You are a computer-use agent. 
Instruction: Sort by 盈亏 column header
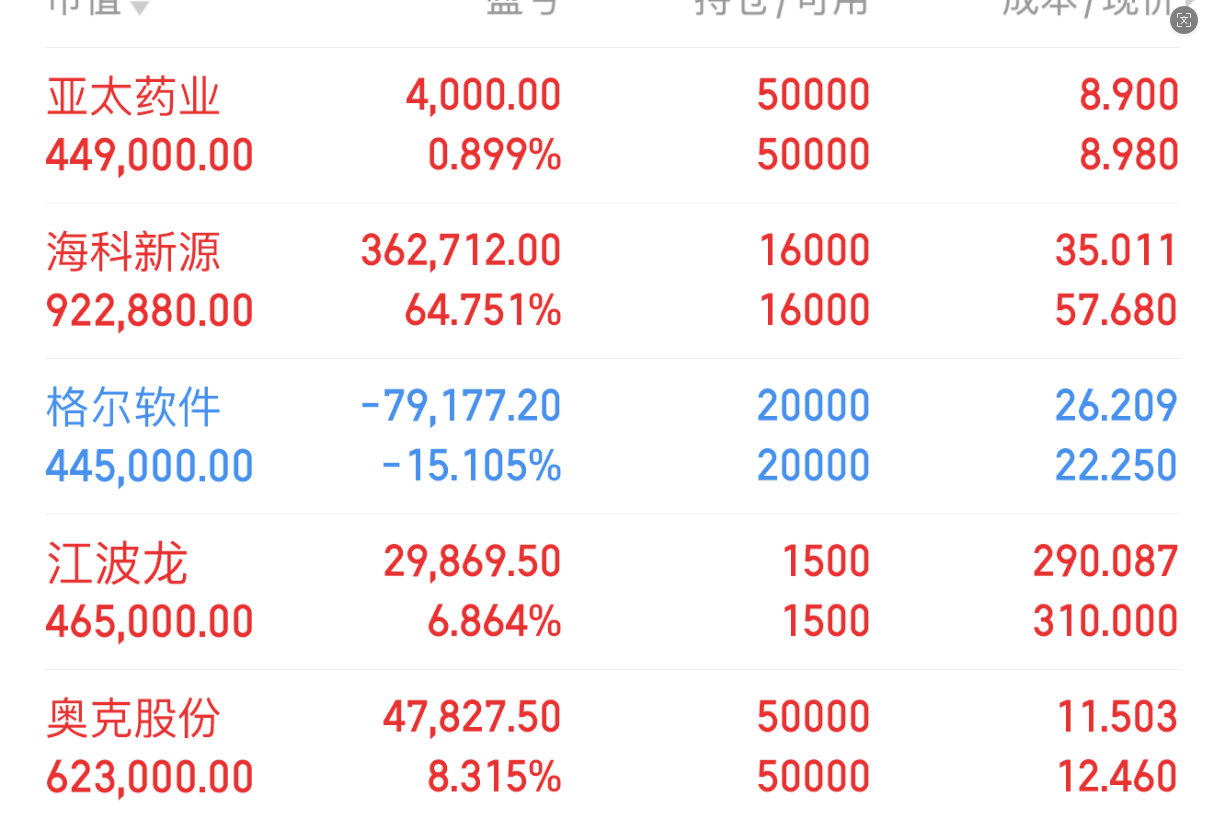(522, 7)
